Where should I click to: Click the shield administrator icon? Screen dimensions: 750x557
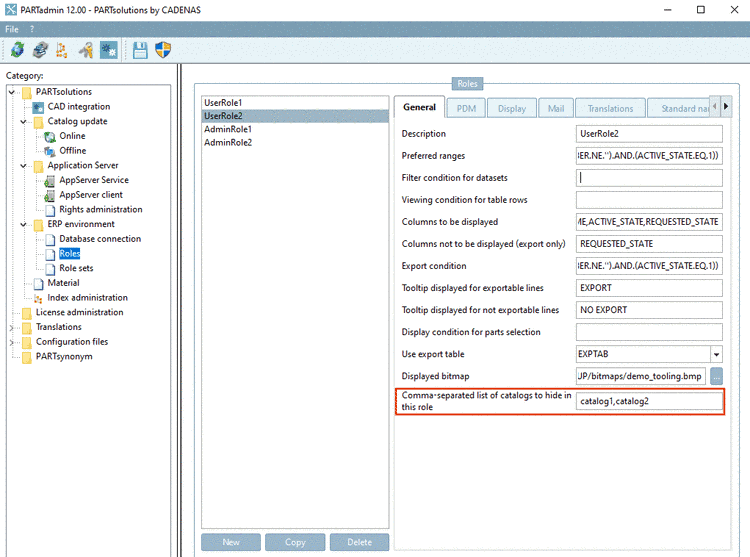point(163,50)
